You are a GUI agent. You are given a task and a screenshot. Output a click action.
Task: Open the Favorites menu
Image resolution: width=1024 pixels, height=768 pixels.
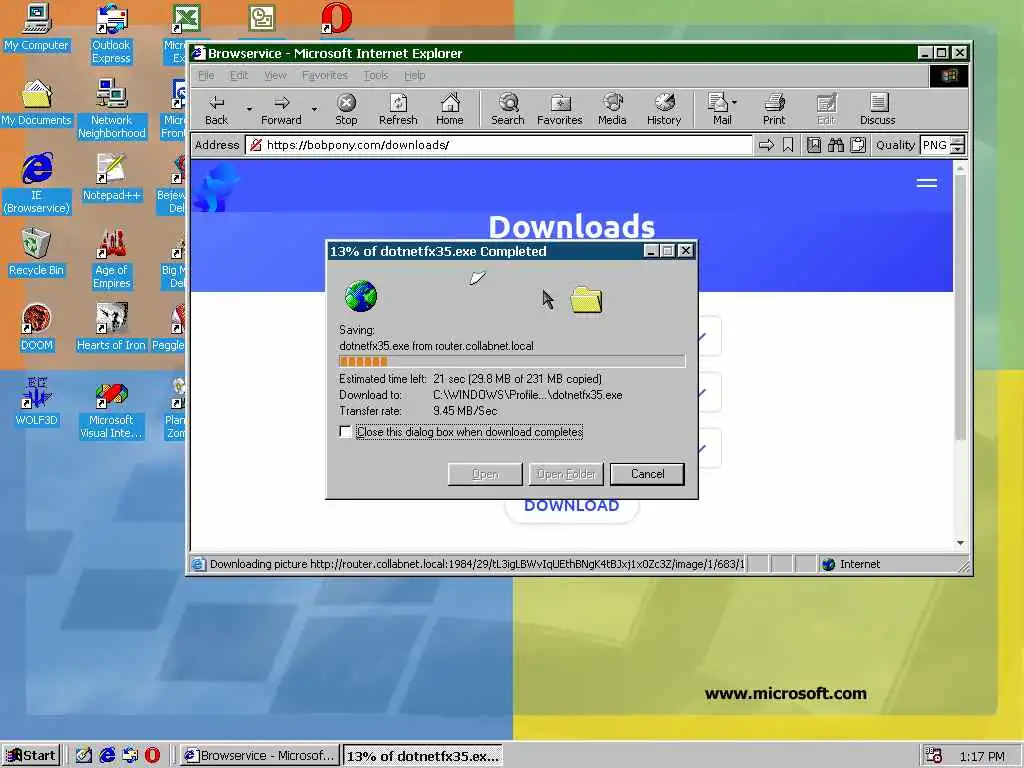coord(325,75)
